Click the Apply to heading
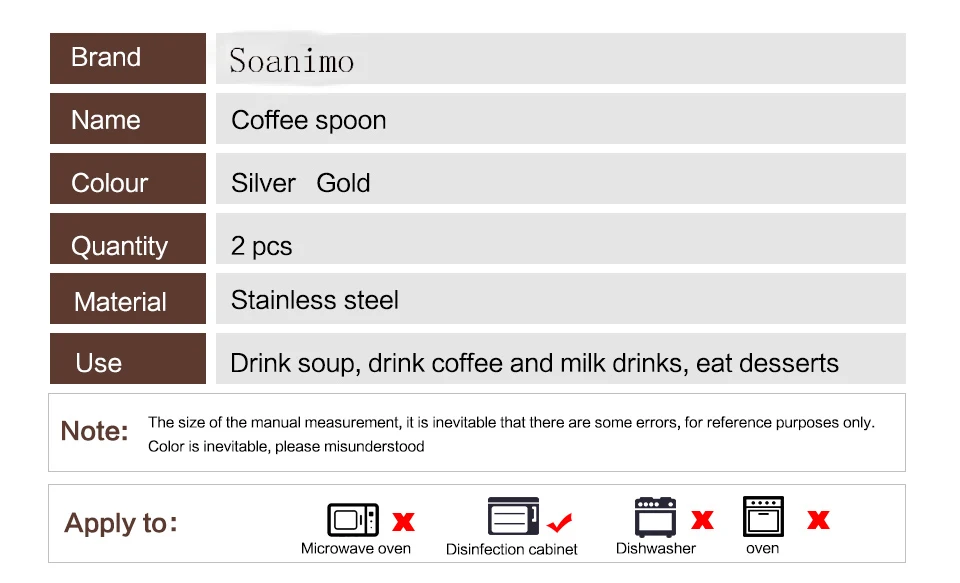Image resolution: width=960 pixels, height=583 pixels. click(121, 524)
